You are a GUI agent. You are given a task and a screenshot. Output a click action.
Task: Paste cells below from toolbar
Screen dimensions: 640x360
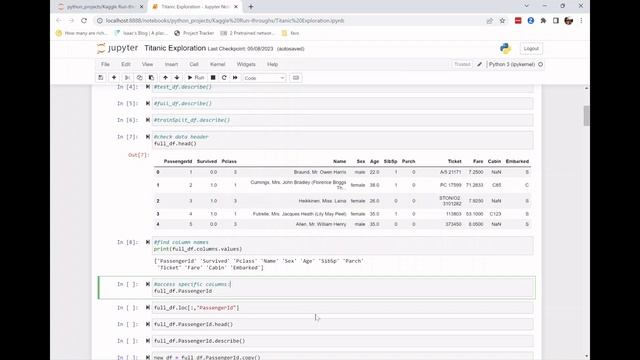[151, 78]
